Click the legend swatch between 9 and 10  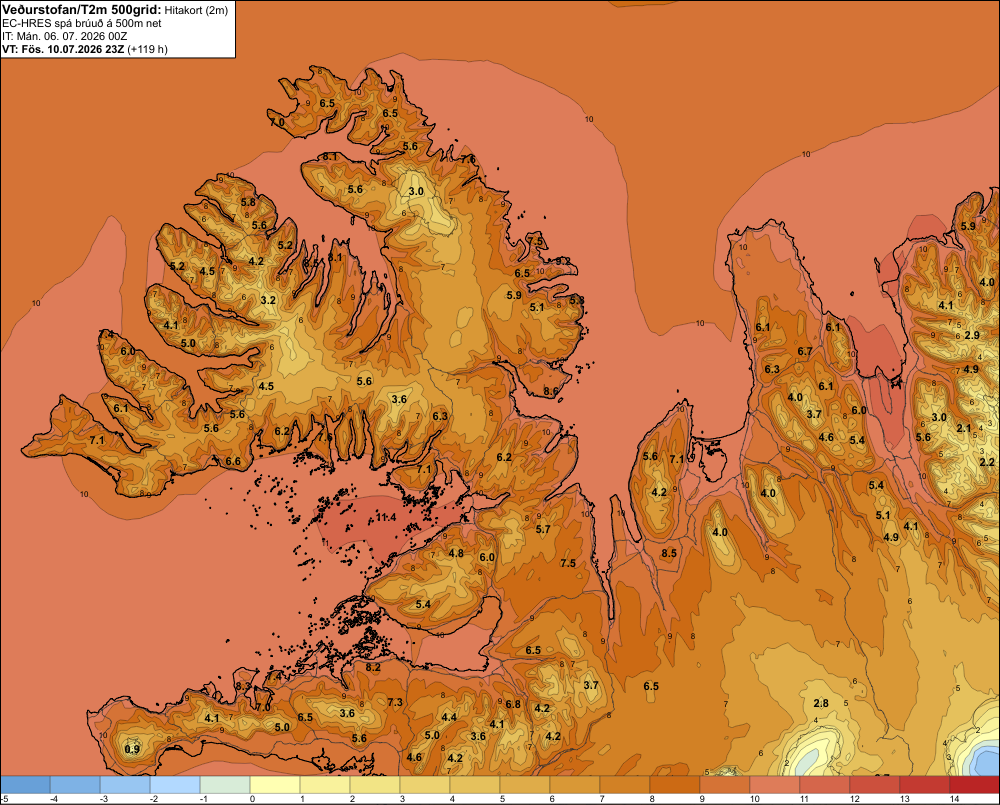point(724,785)
